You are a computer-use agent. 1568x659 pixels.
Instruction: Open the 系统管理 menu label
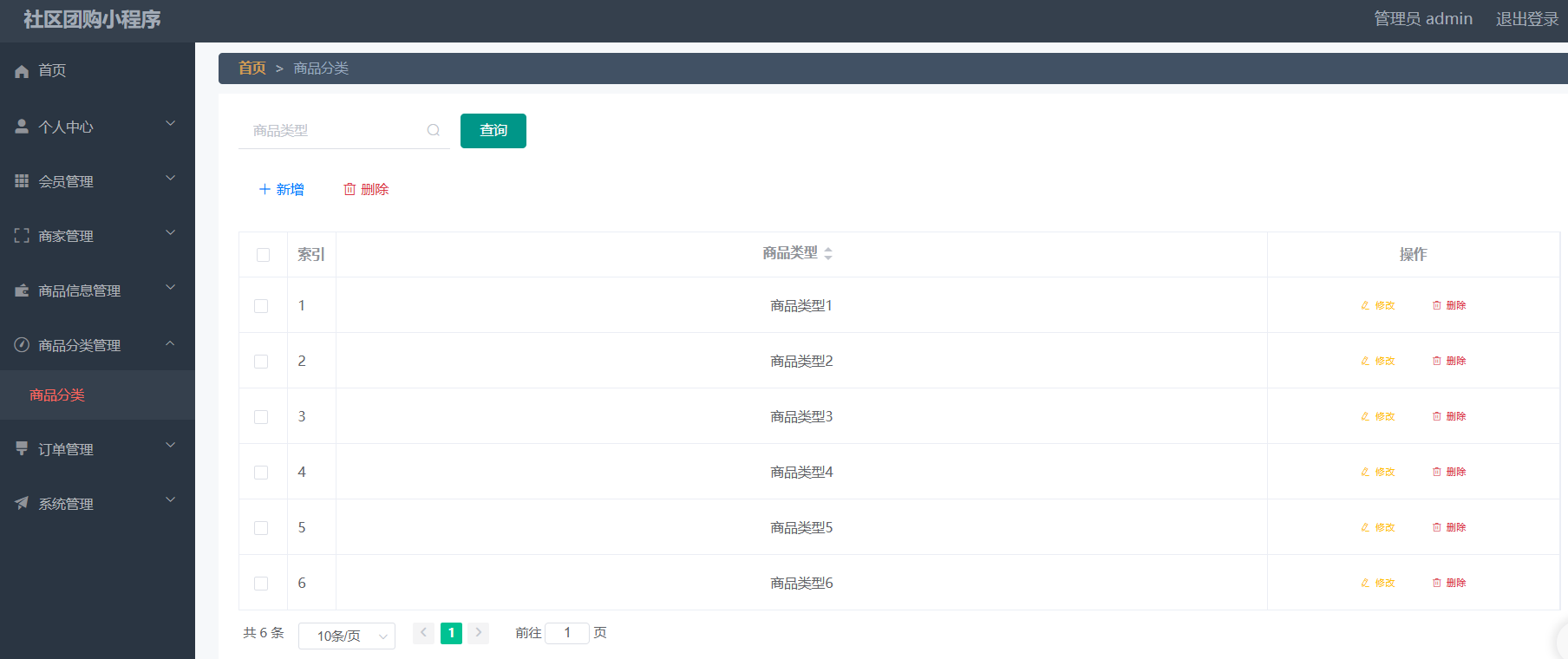pyautogui.click(x=66, y=504)
